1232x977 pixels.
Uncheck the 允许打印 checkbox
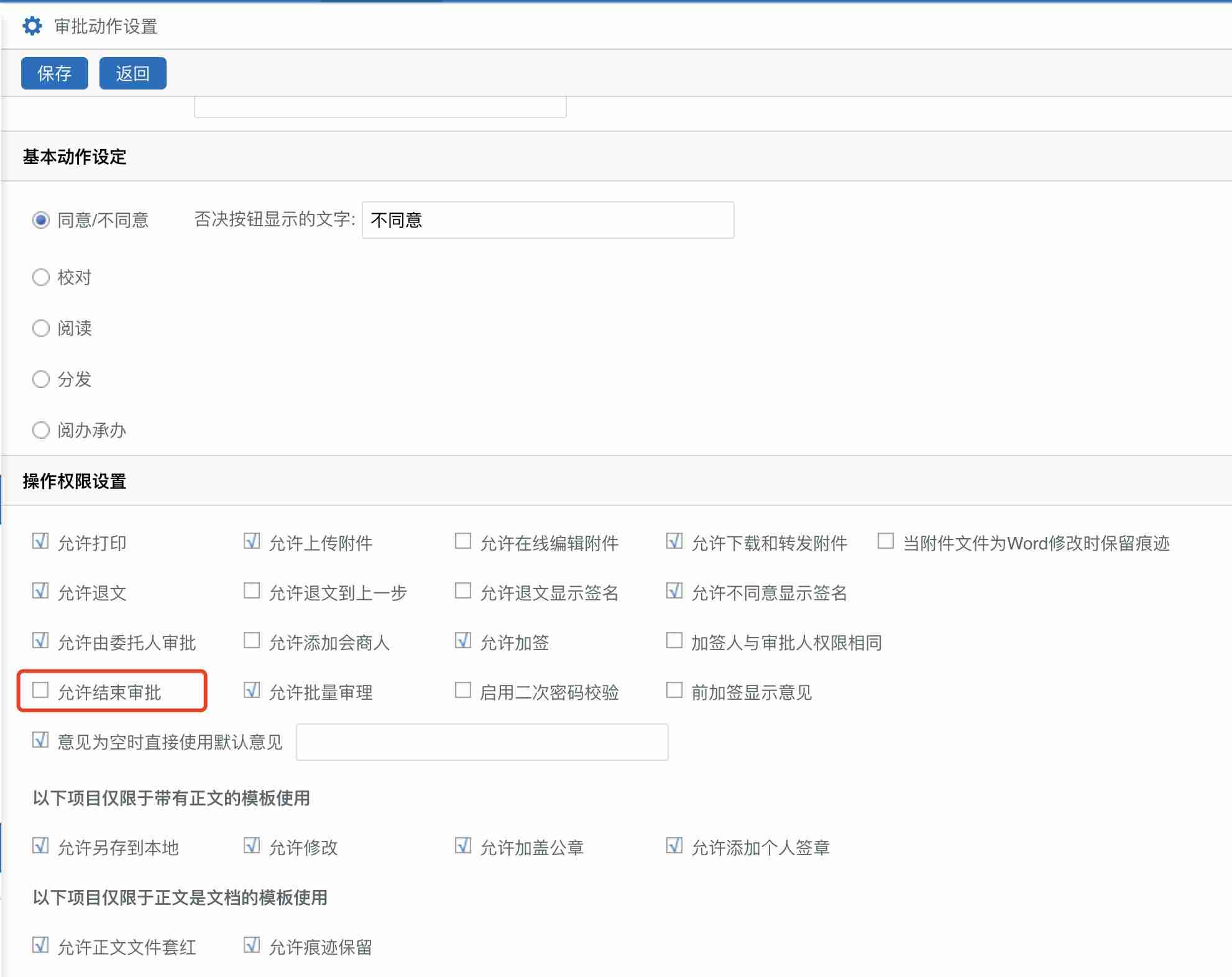click(40, 541)
